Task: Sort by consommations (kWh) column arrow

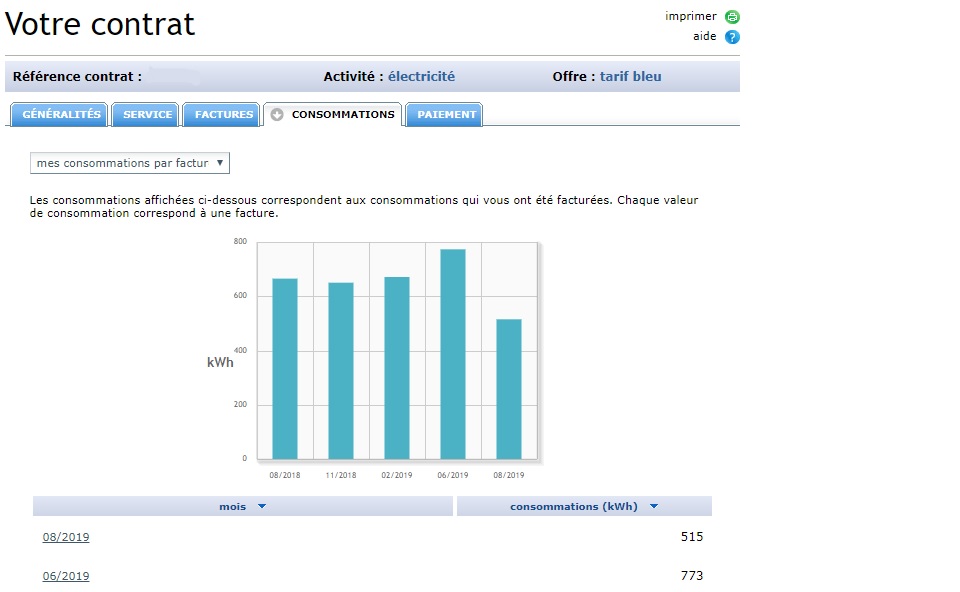Action: click(654, 507)
